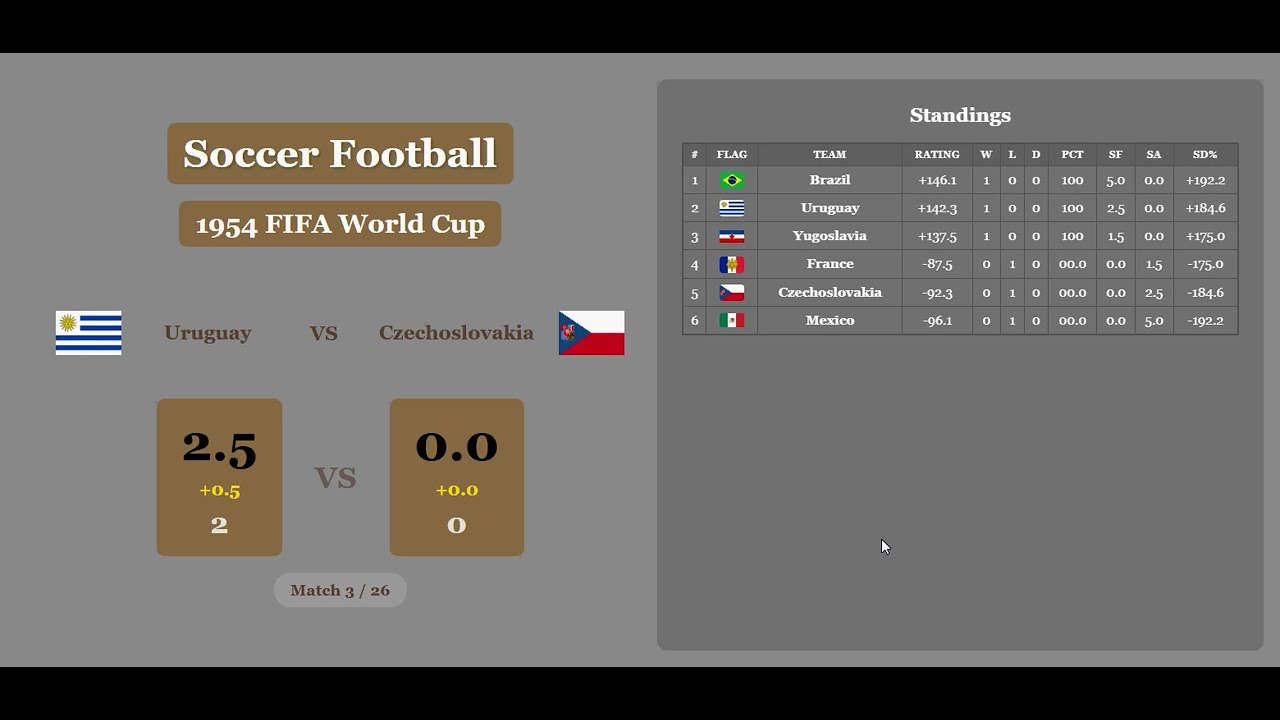Click Brazil's rating +146.1

(x=937, y=181)
